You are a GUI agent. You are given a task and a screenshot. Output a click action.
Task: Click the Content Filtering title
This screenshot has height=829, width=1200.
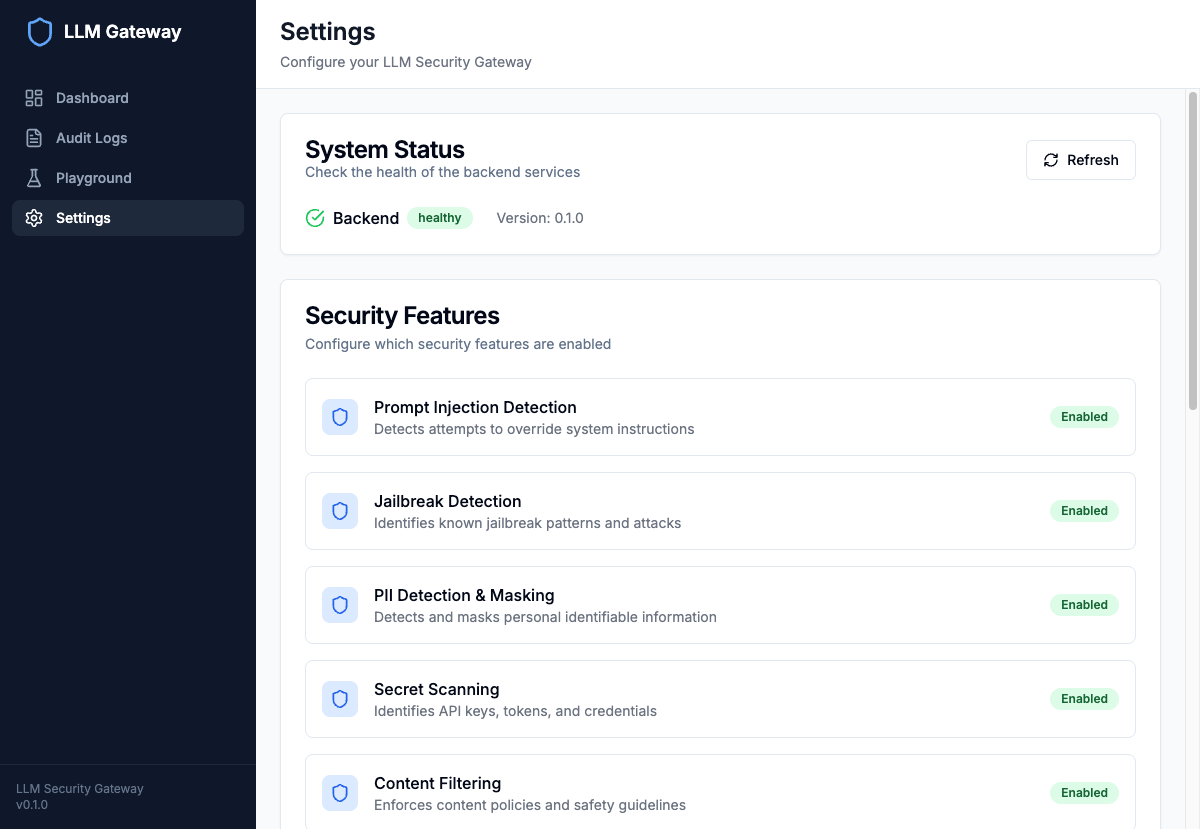438,783
